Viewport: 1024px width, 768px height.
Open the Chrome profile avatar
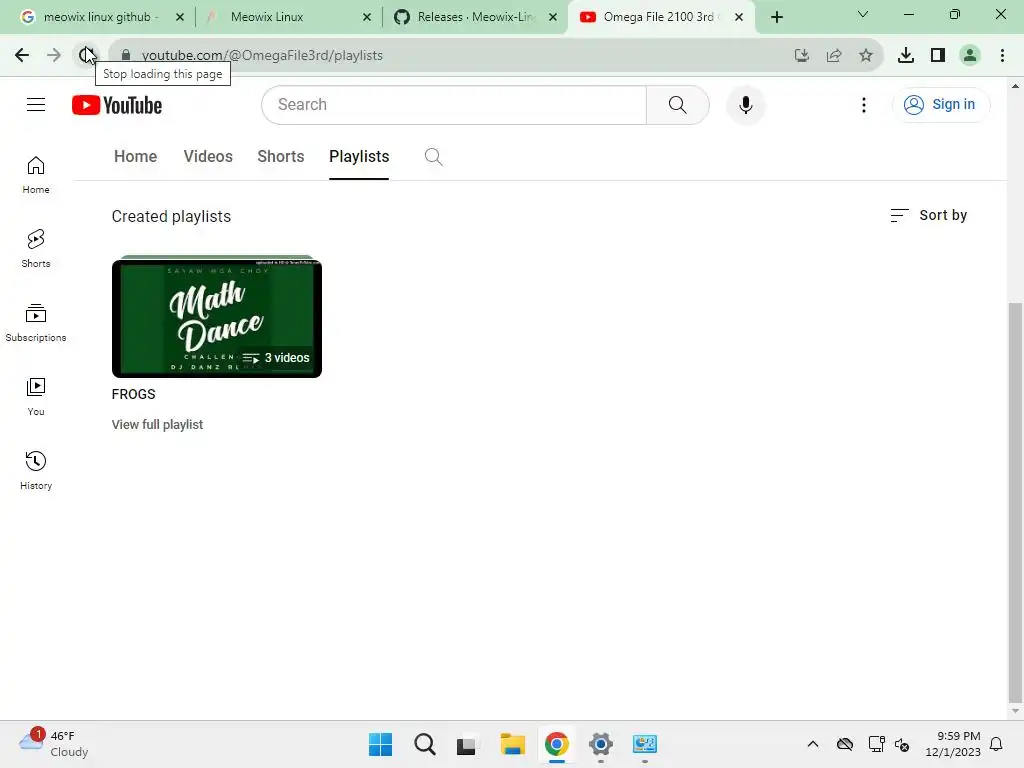click(x=970, y=56)
